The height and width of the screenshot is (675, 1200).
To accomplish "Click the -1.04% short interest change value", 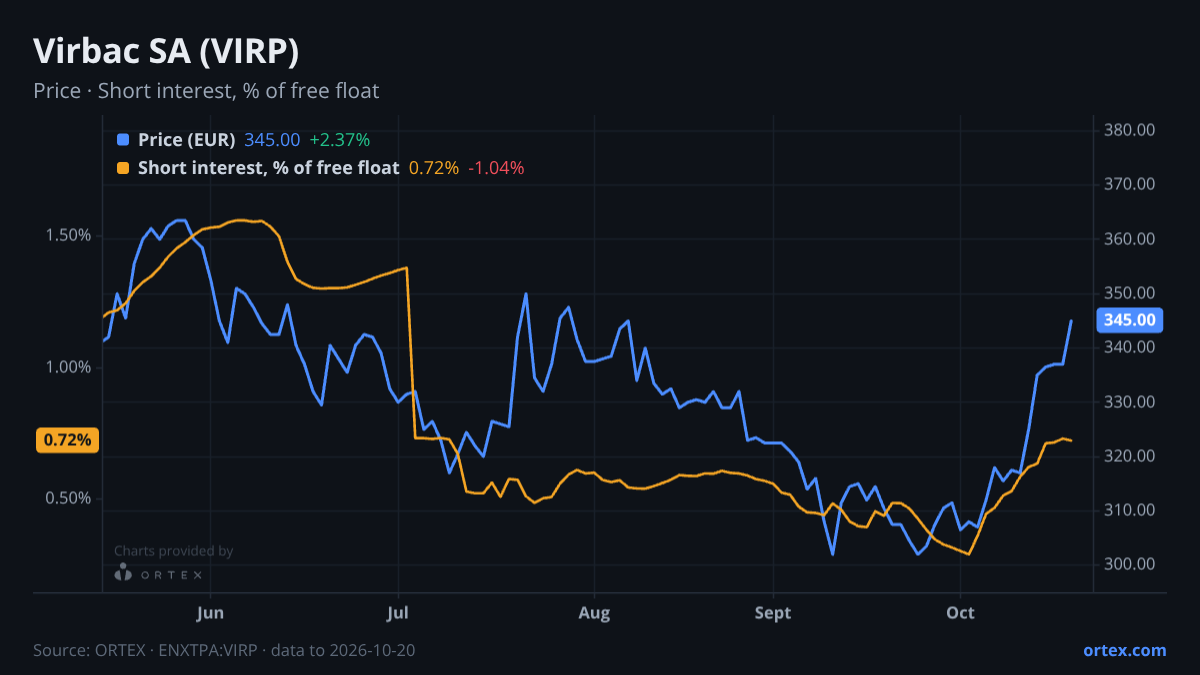I will point(496,168).
